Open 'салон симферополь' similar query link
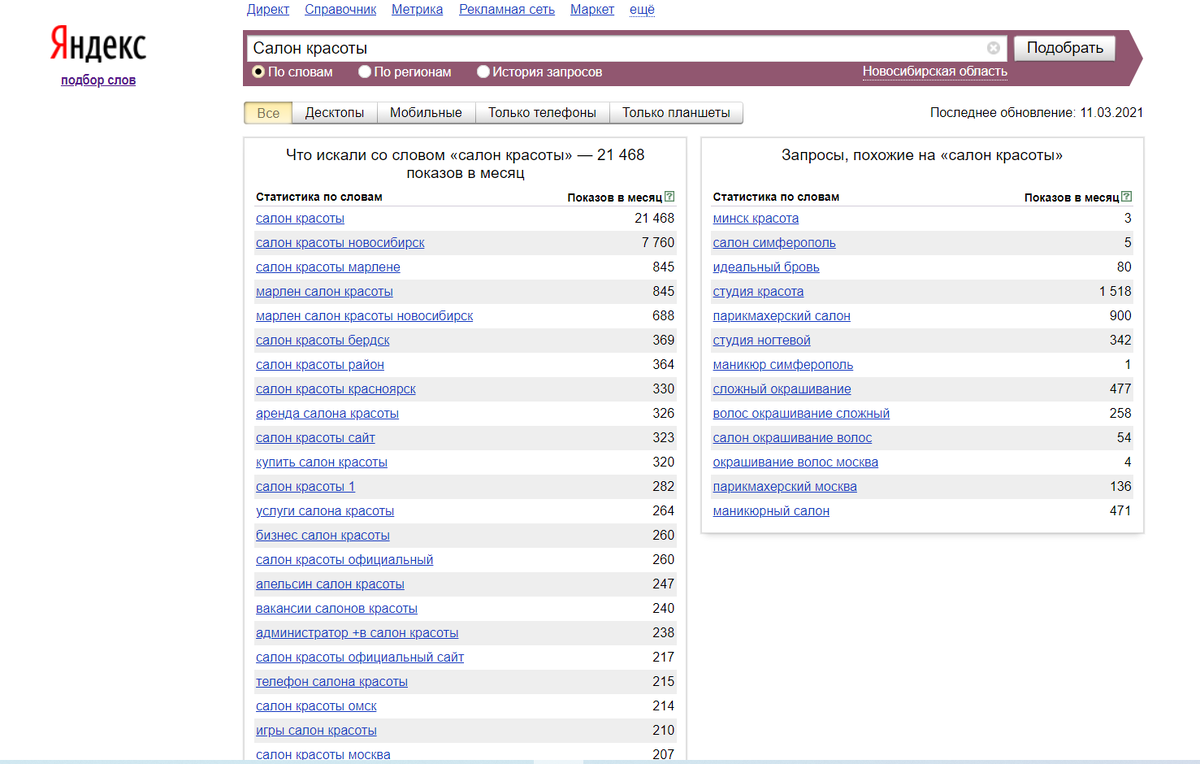Screen dimensions: 1200x764 774,243
